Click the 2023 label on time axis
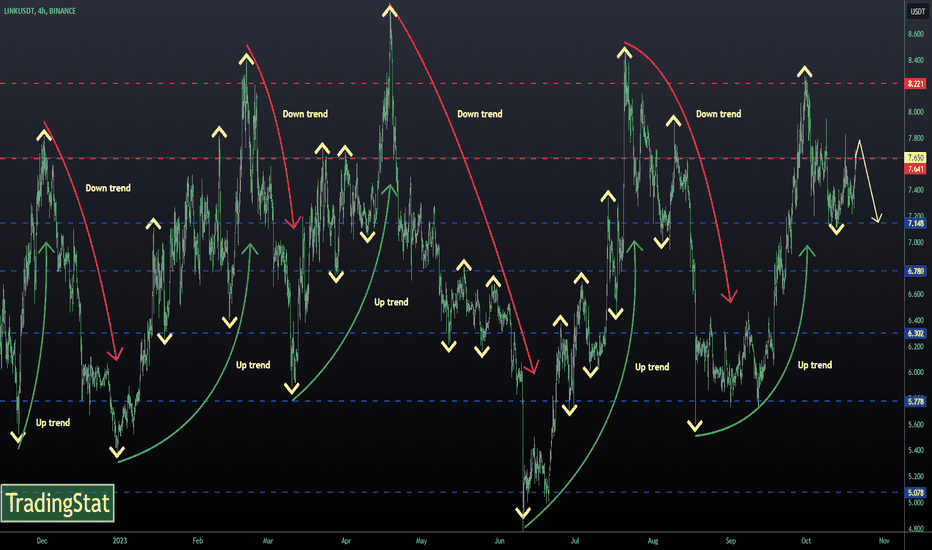Screen dimensions: 932x550 [x=119, y=541]
